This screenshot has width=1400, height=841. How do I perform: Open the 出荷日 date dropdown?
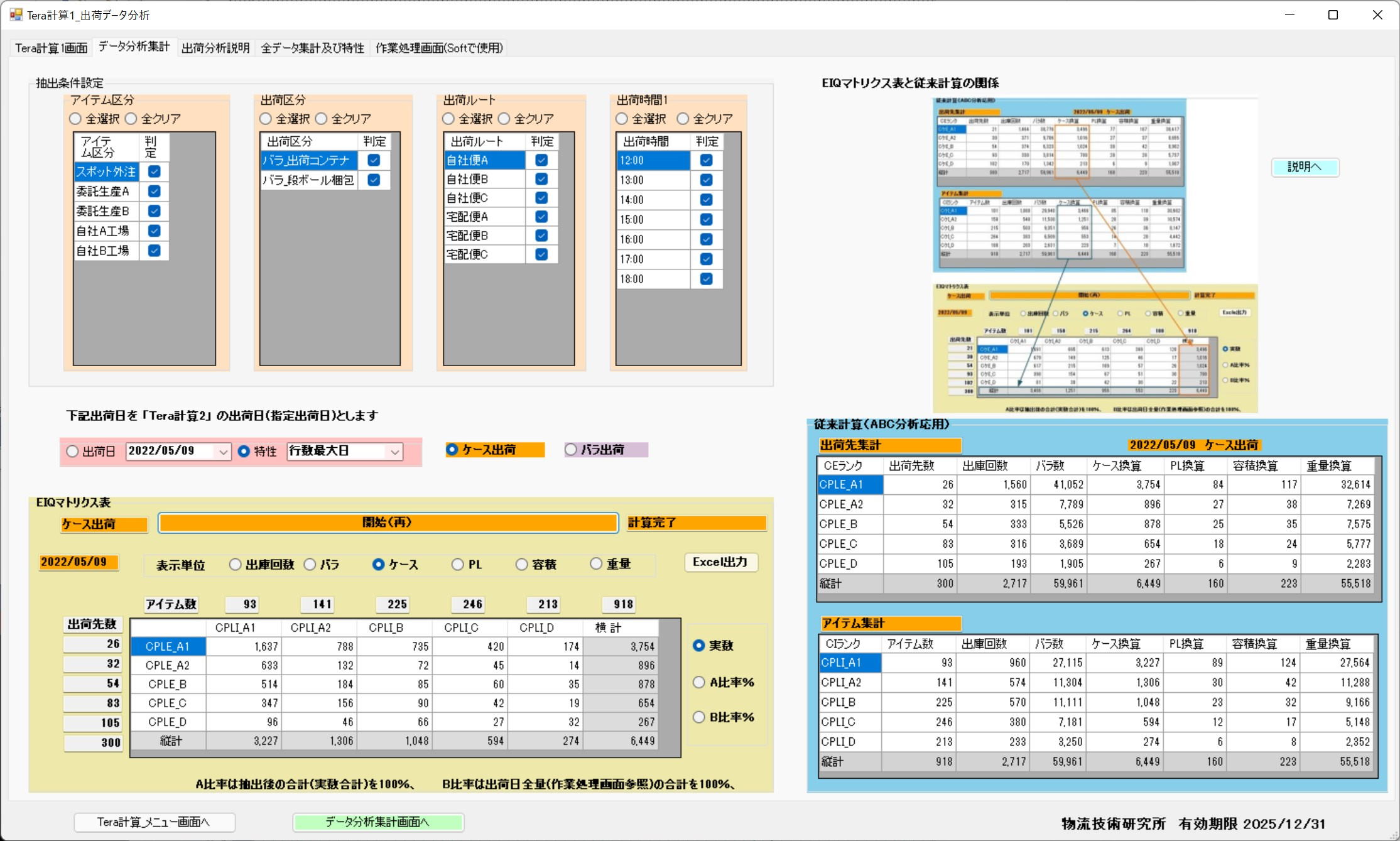coord(223,452)
